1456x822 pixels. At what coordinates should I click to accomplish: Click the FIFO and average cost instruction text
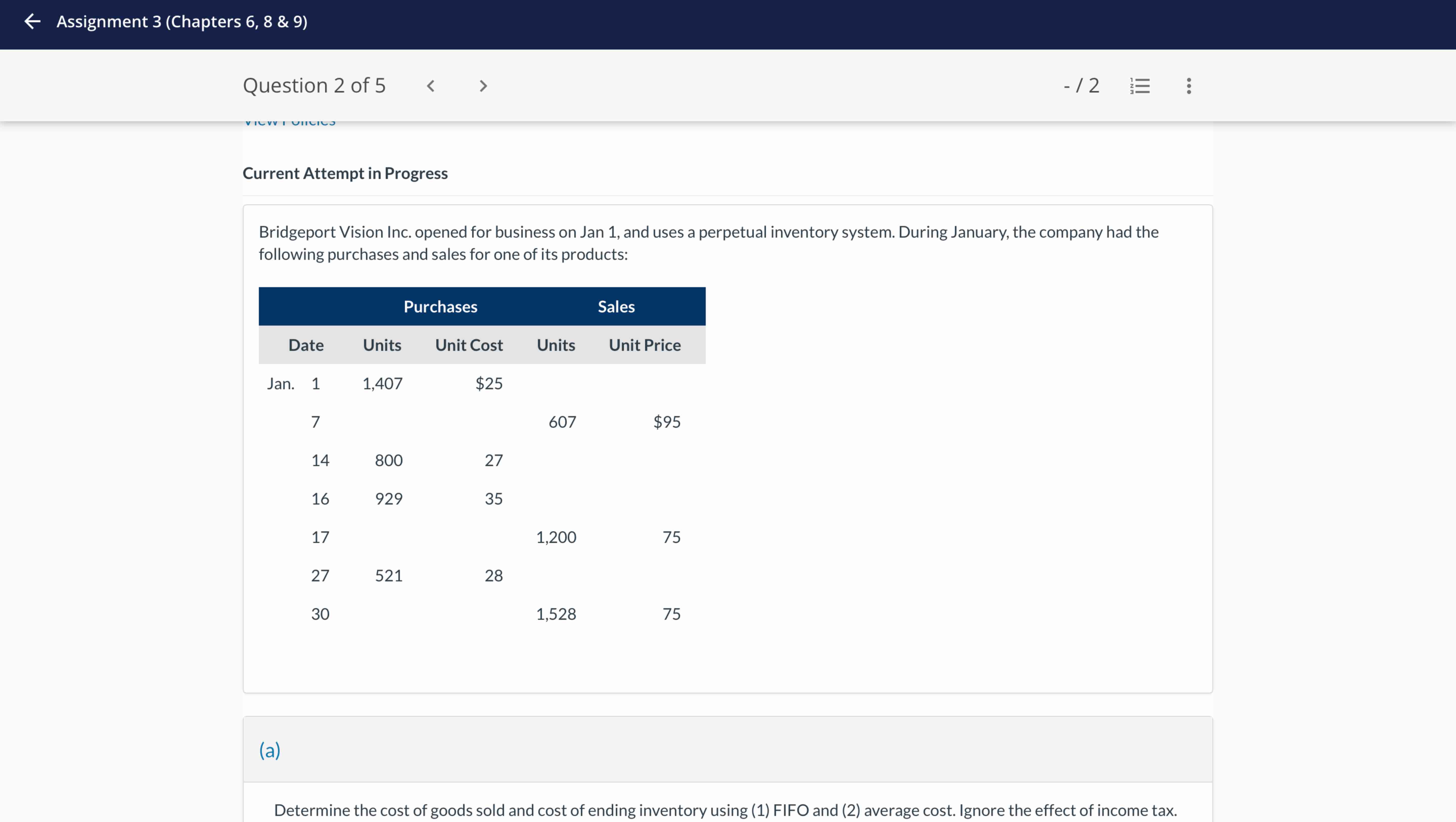[725, 810]
